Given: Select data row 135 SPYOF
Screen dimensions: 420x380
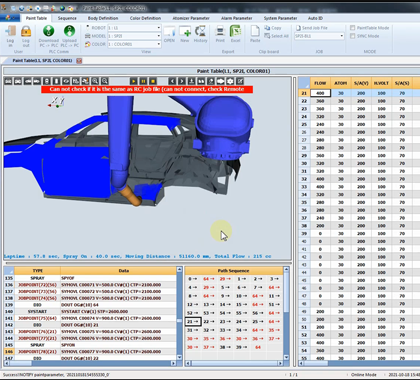Looking at the screenshot, I should tap(90, 278).
